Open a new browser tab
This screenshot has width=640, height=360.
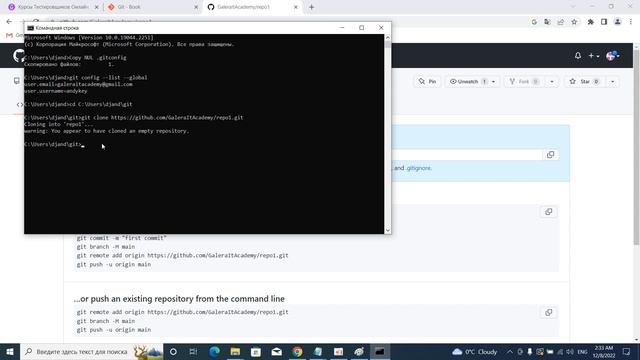(311, 7)
